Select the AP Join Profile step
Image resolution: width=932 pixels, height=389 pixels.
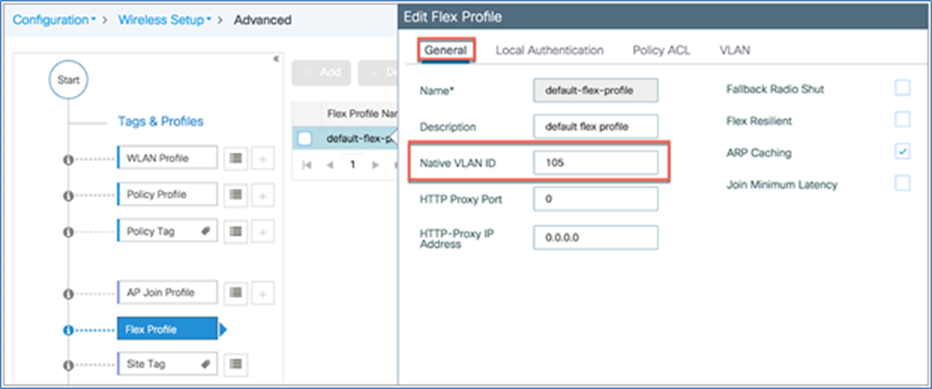tap(167, 293)
